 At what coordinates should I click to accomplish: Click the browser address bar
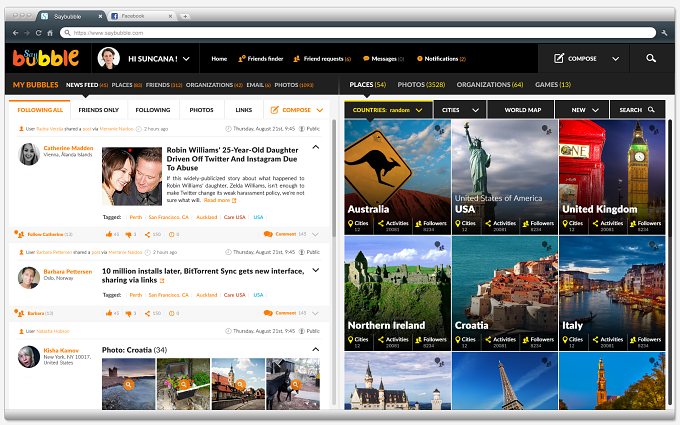pos(358,33)
